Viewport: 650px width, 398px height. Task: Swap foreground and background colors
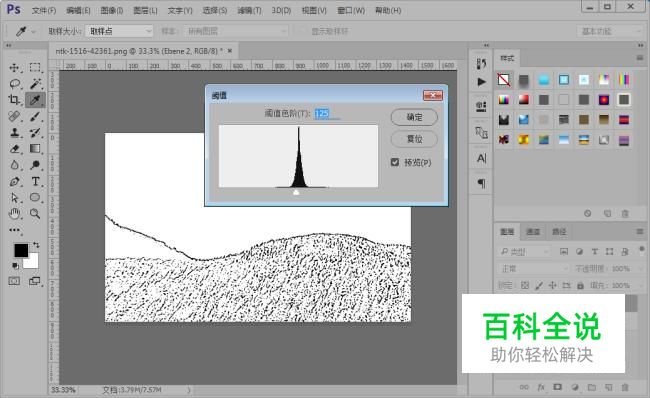click(36, 245)
